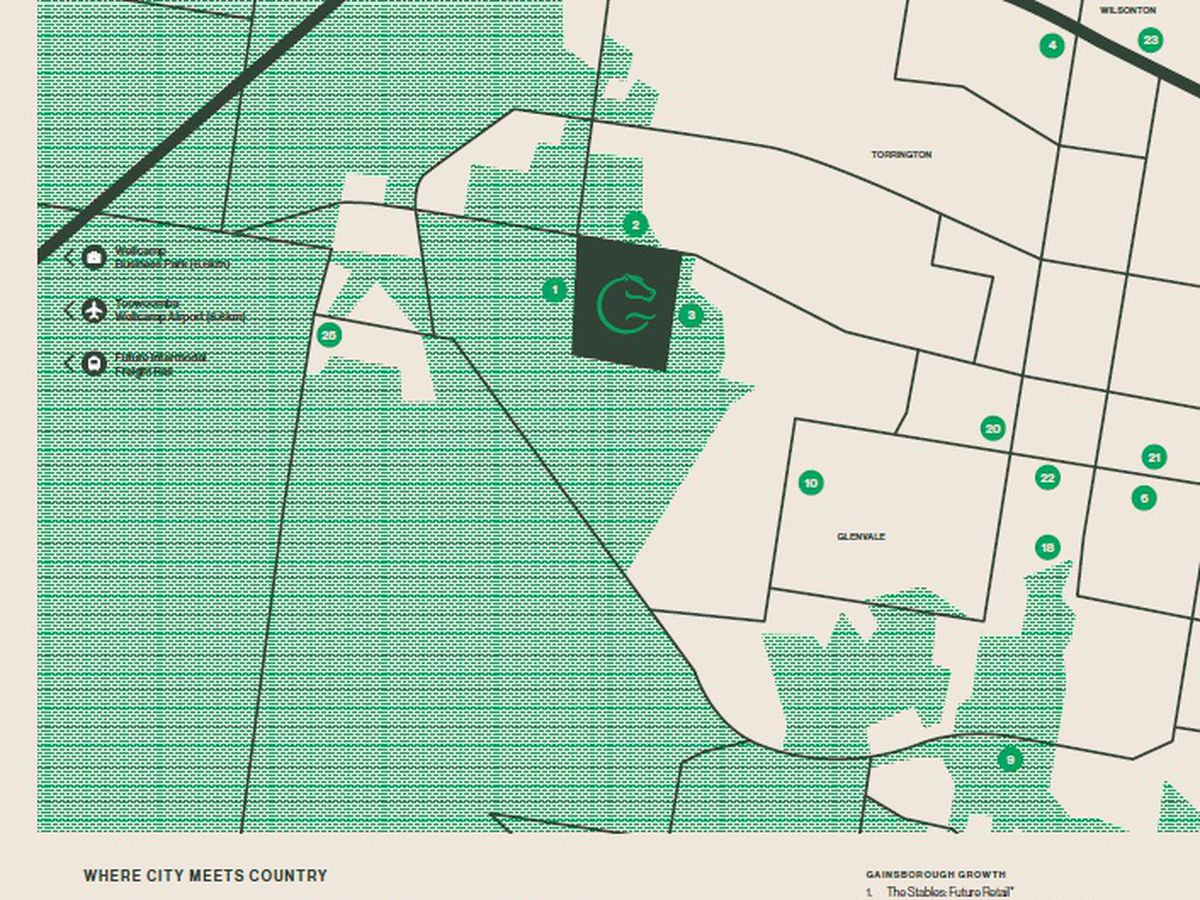Click the briefcase Business Park icon
Viewport: 1200px width, 900px height.
(94, 258)
